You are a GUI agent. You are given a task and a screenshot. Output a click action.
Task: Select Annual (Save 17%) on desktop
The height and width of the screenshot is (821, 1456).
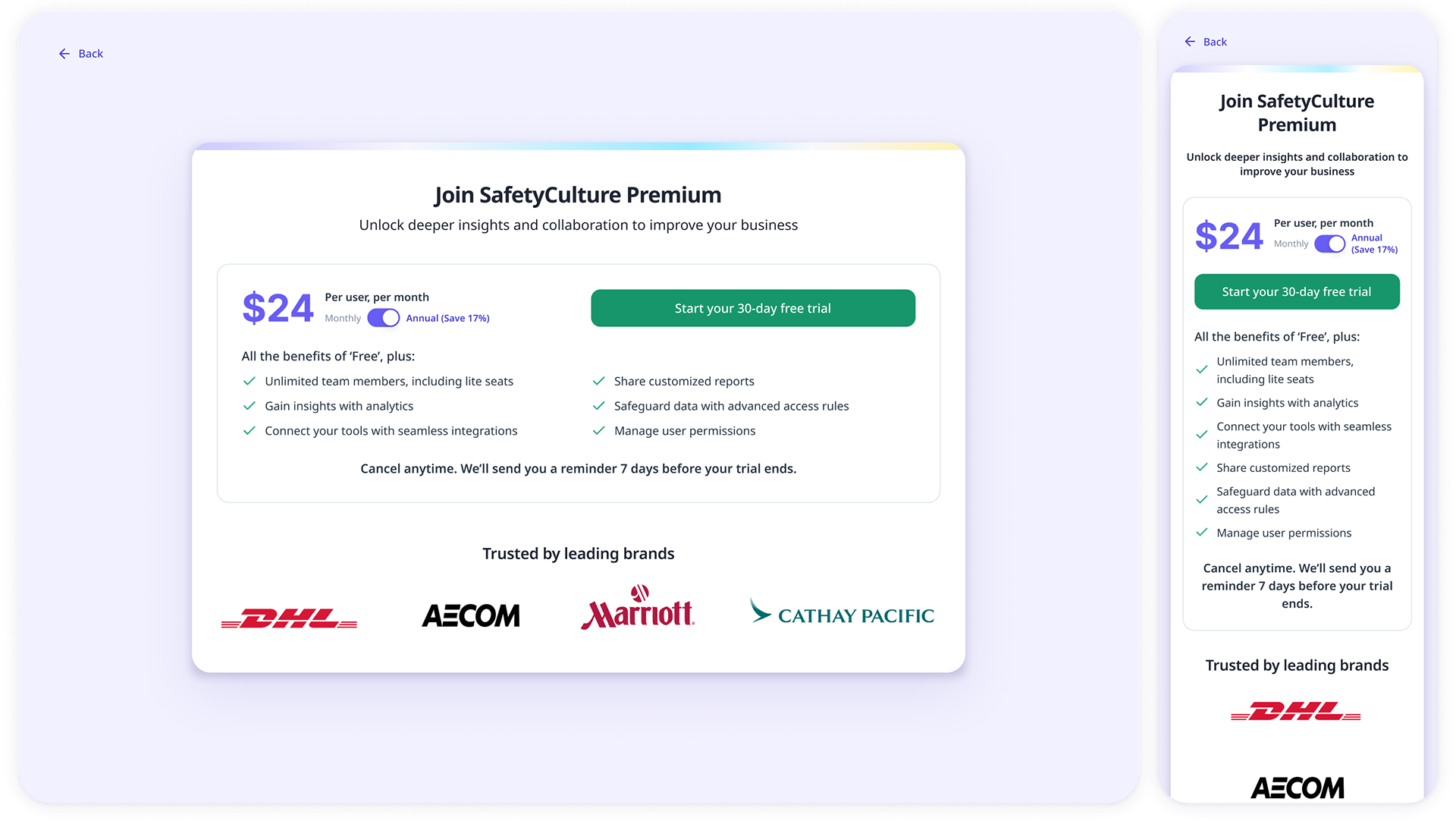coord(447,319)
